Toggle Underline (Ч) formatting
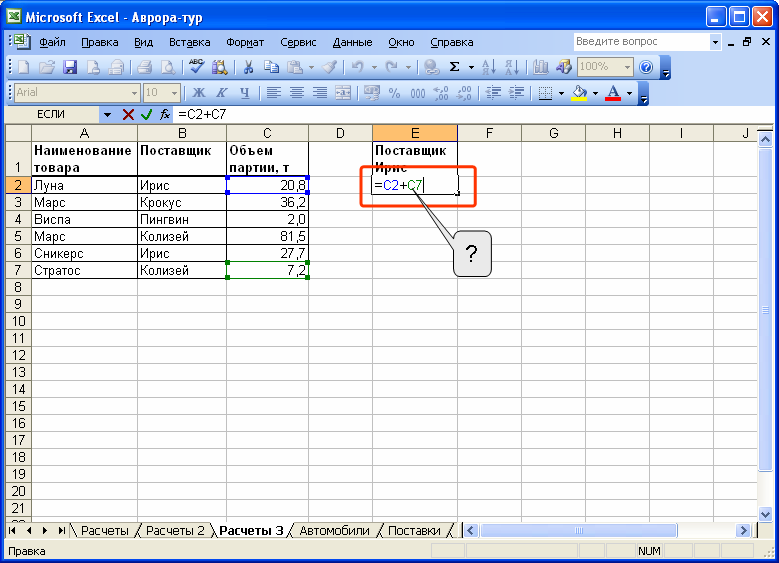The image size is (779, 563). [x=244, y=93]
